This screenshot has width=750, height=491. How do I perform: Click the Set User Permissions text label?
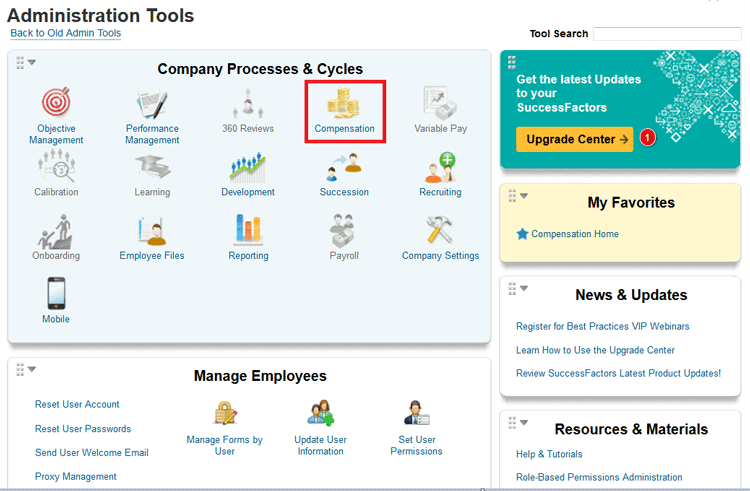click(x=416, y=445)
